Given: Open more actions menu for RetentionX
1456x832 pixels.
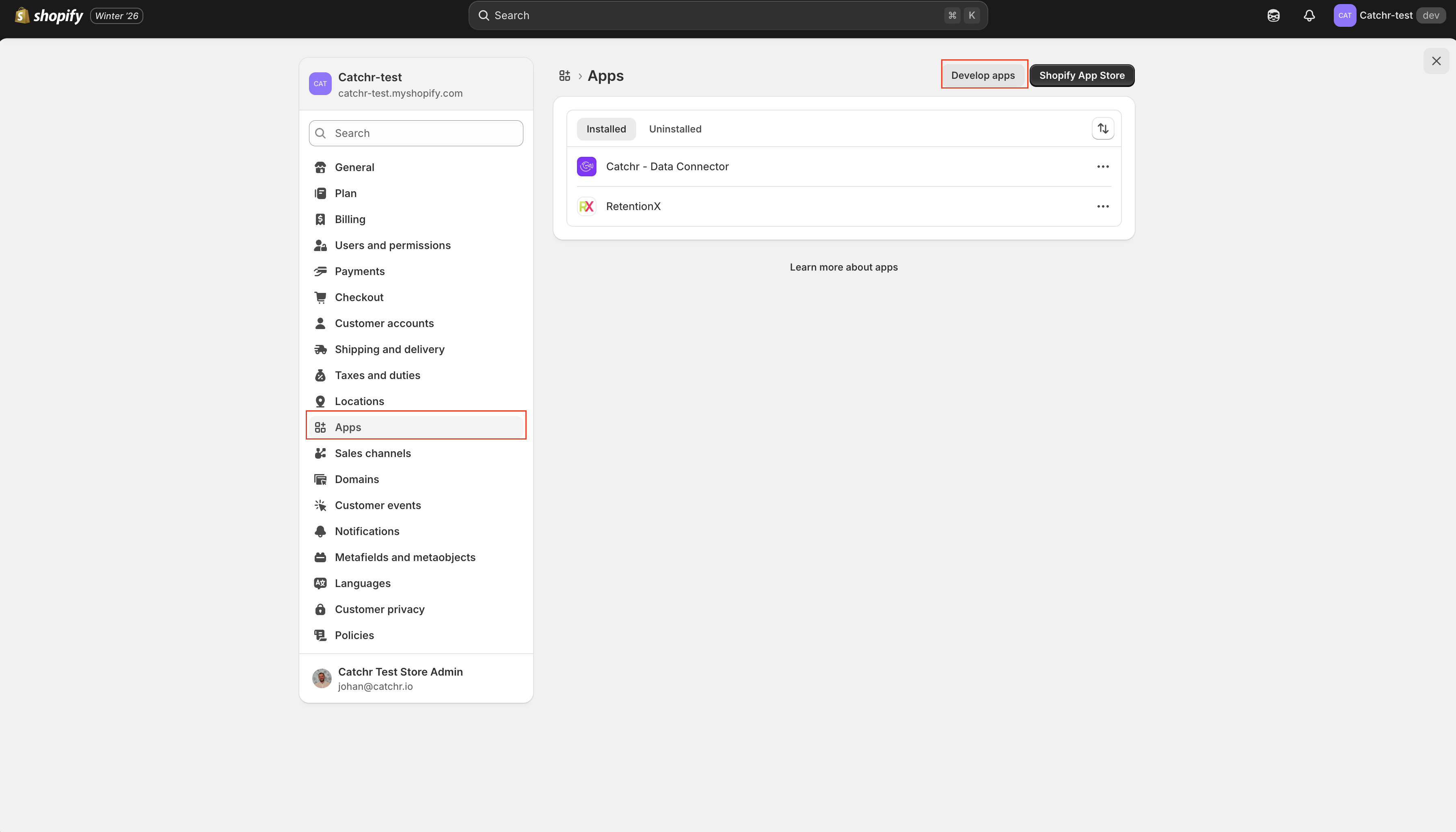Looking at the screenshot, I should (x=1103, y=206).
